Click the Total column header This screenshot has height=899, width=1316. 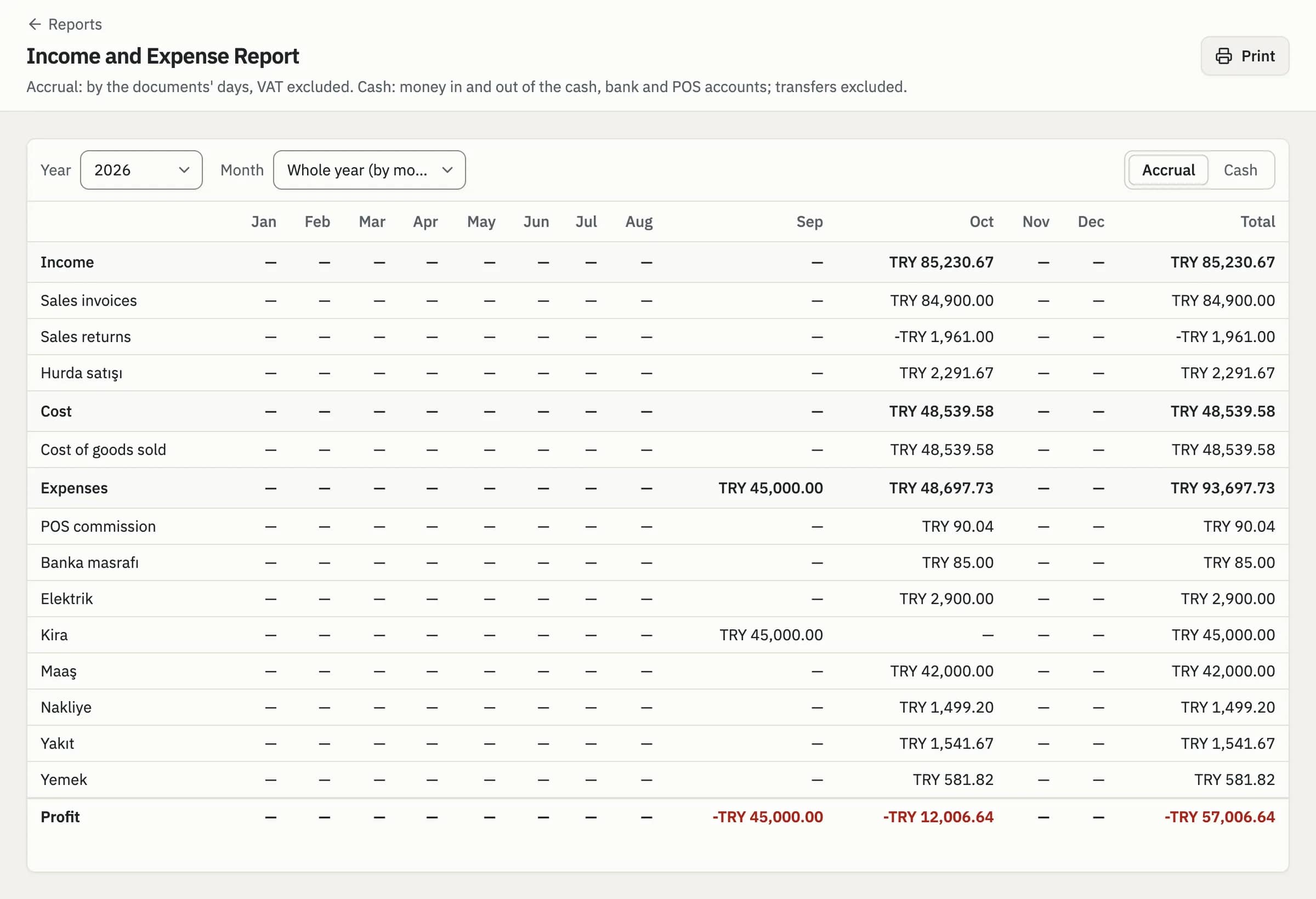click(x=1258, y=221)
